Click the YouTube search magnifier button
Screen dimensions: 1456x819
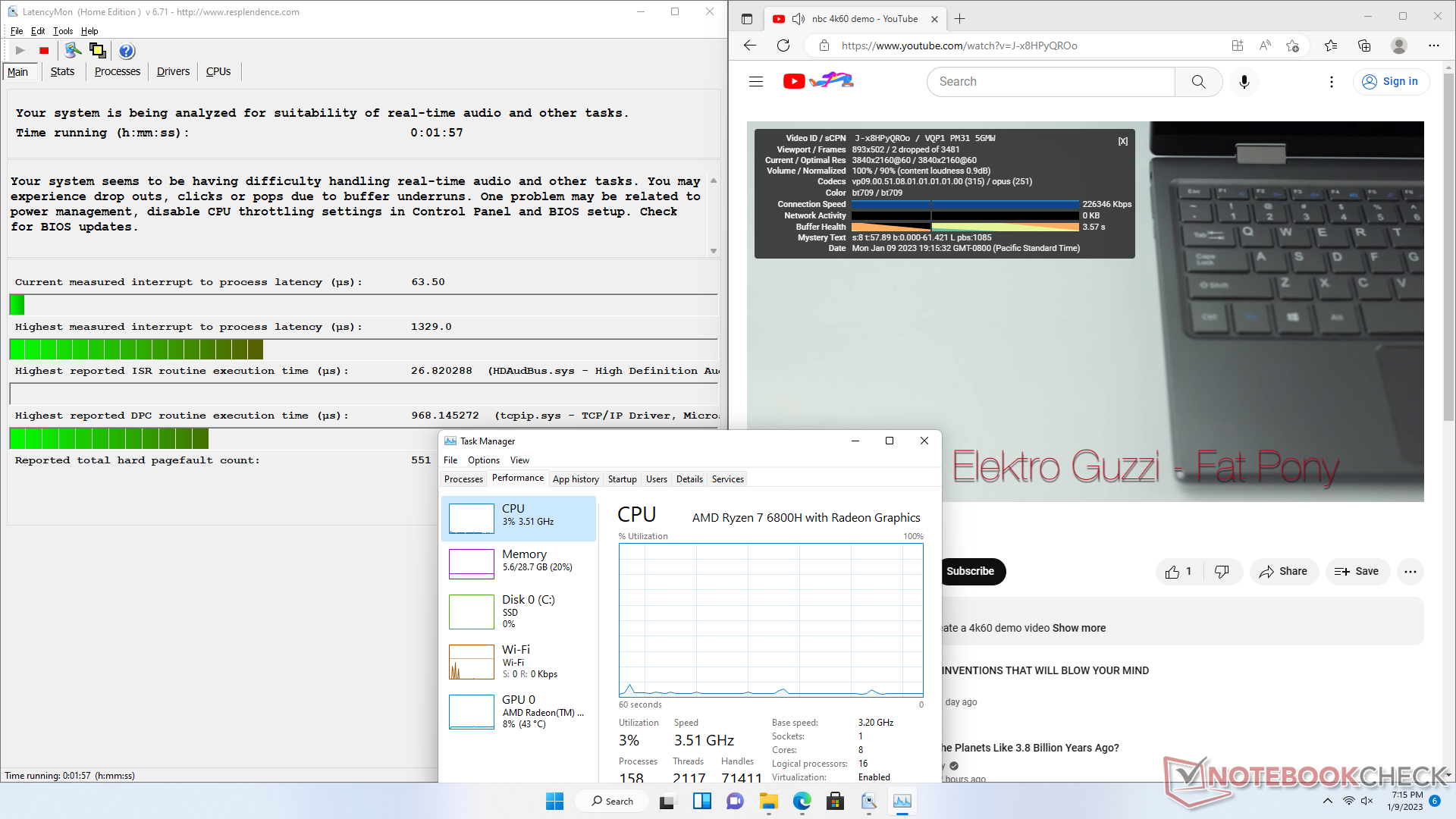1198,81
